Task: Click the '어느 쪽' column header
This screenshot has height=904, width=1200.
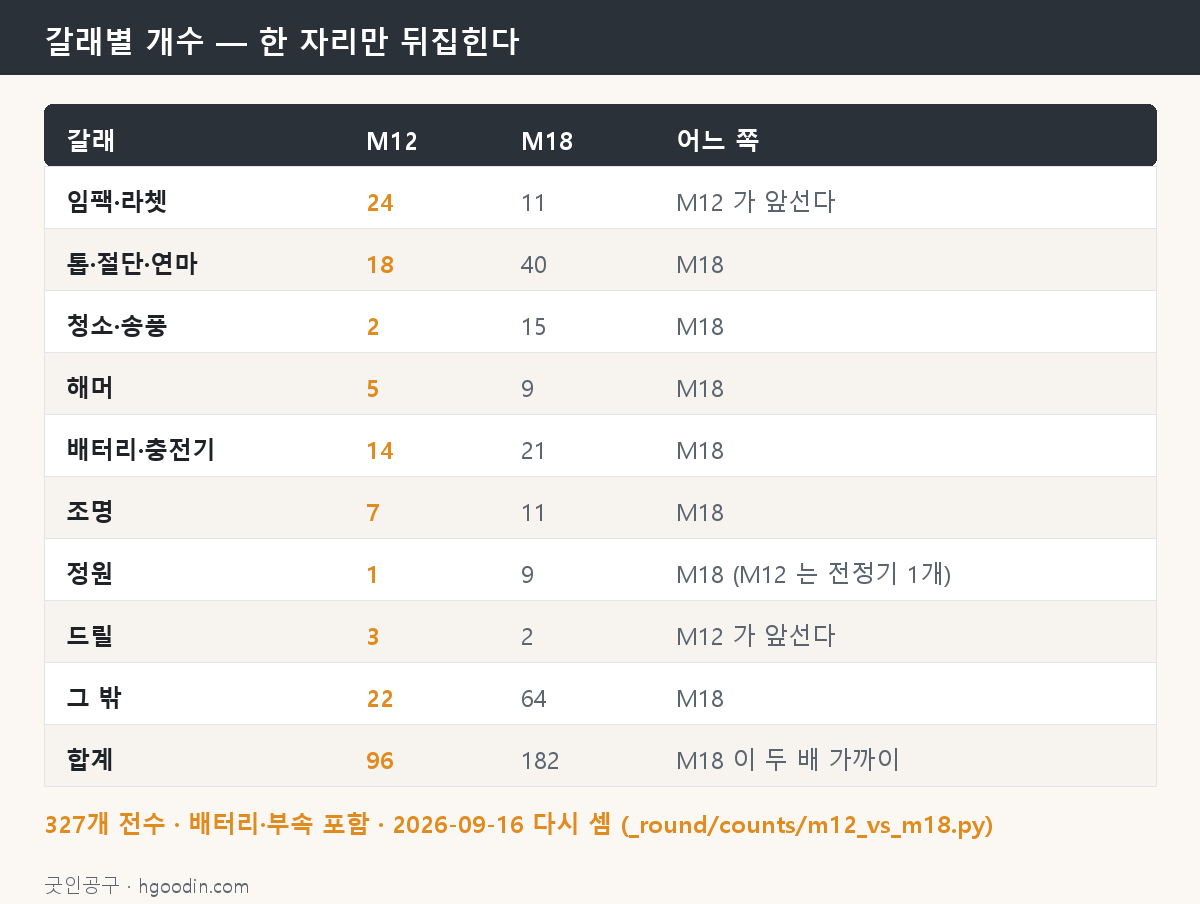Action: [x=717, y=141]
